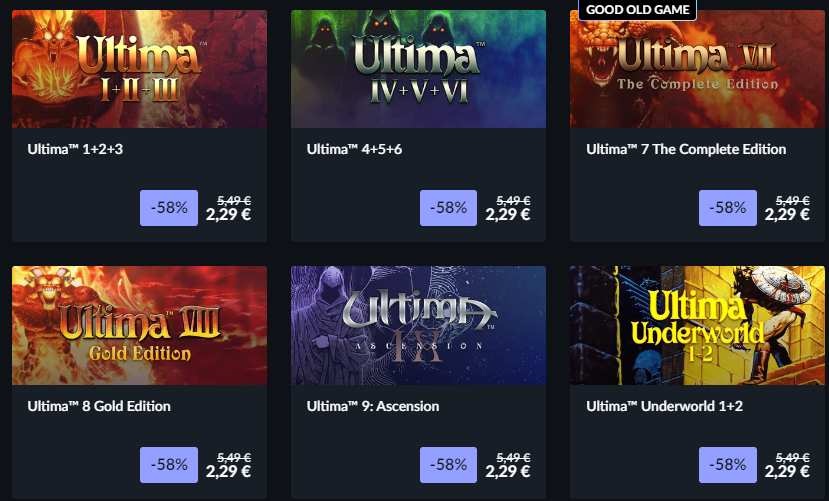Click the 2,29 € price of Ultima Underworld
Viewport: 829px width, 501px height.
coord(787,471)
